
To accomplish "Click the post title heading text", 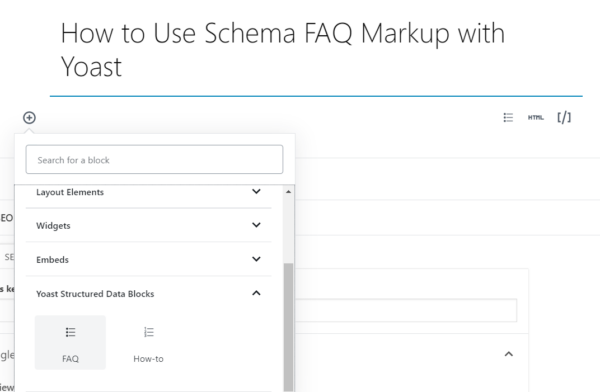I will [283, 50].
